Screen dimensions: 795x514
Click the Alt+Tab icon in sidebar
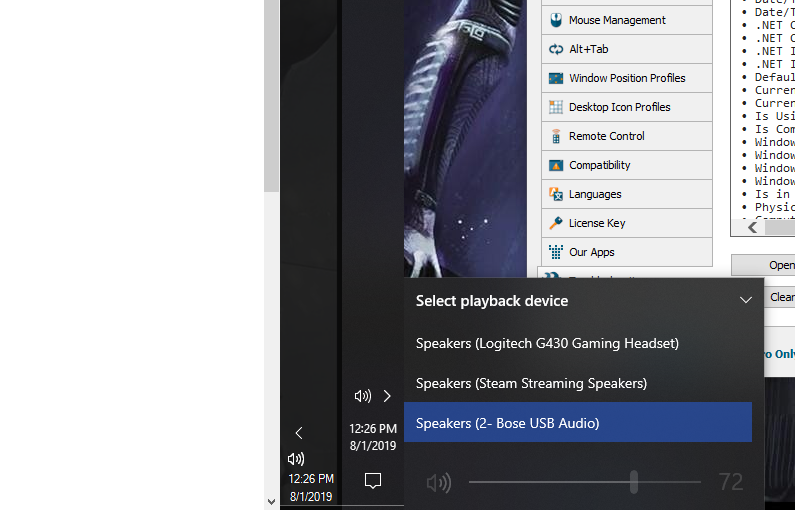556,49
